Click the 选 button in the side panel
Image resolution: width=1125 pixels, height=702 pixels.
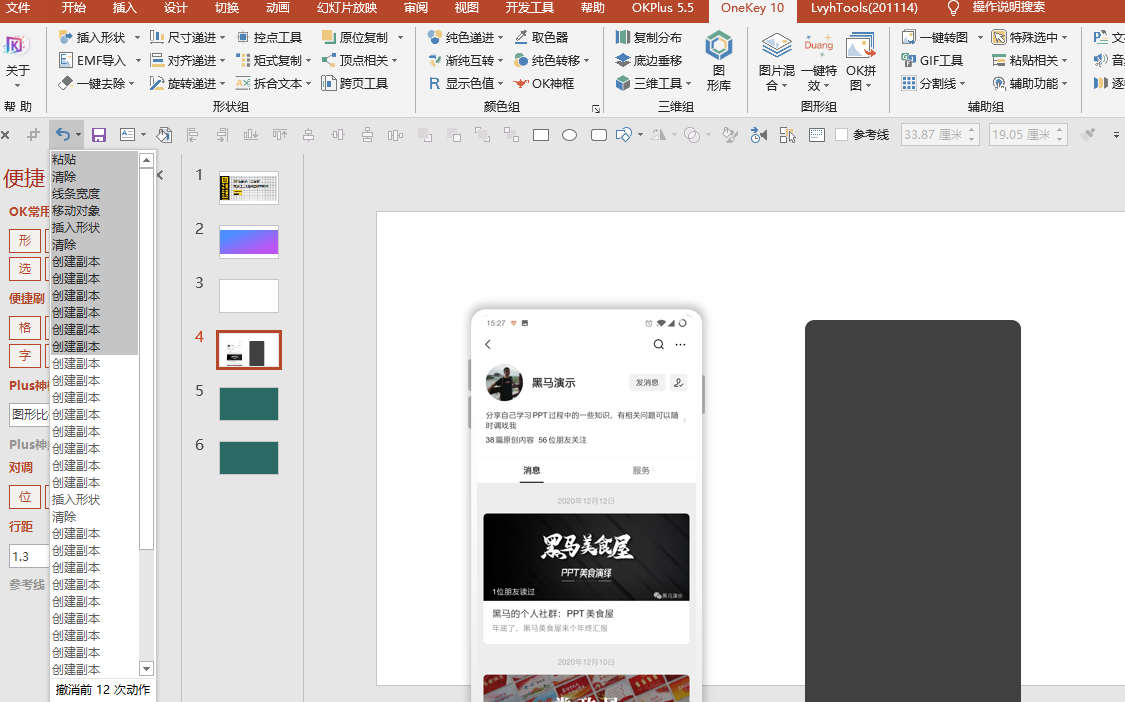[25, 269]
